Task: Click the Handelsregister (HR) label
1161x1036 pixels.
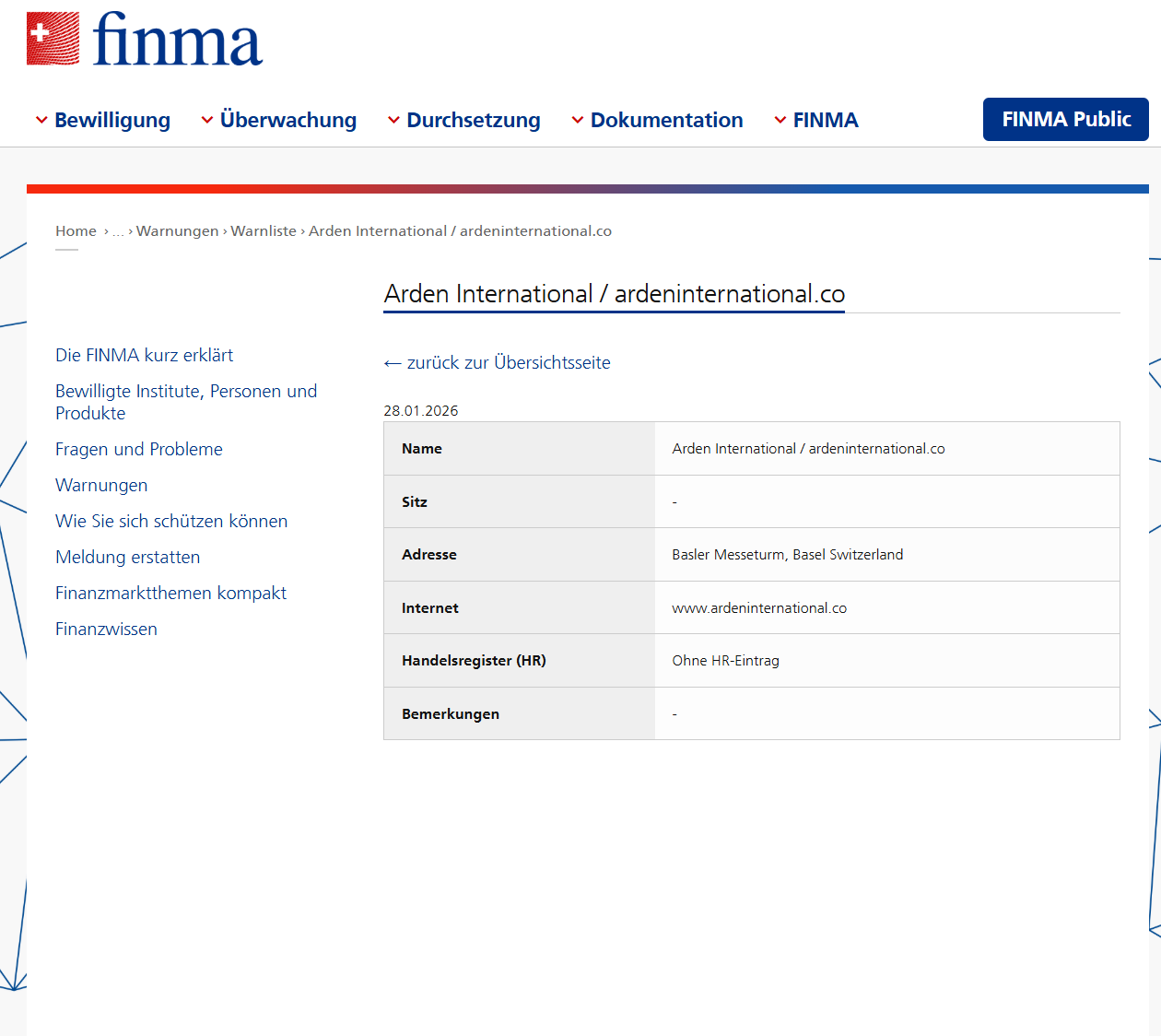Action: click(x=474, y=661)
